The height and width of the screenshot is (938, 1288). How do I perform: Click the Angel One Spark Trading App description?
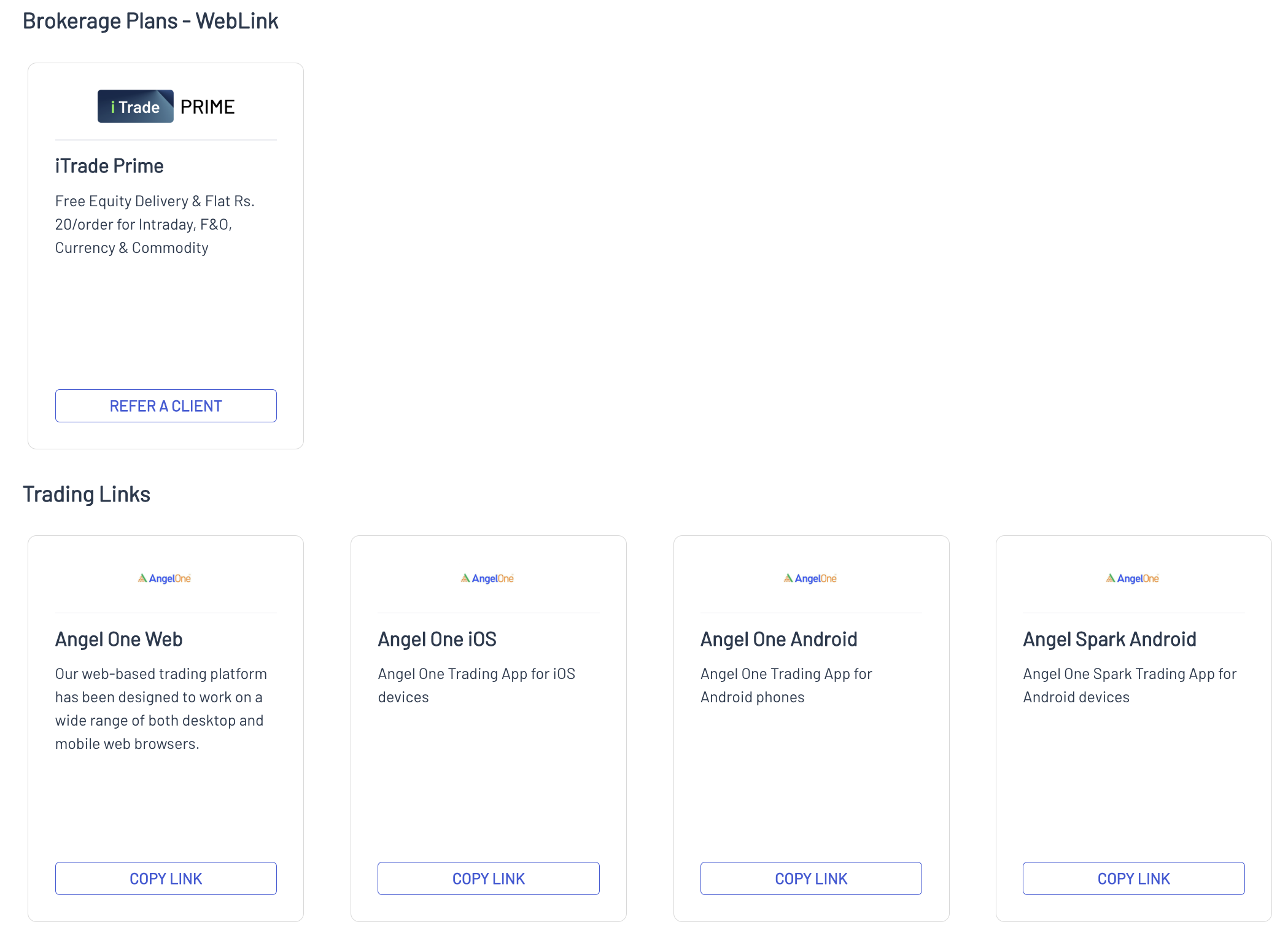point(1130,686)
